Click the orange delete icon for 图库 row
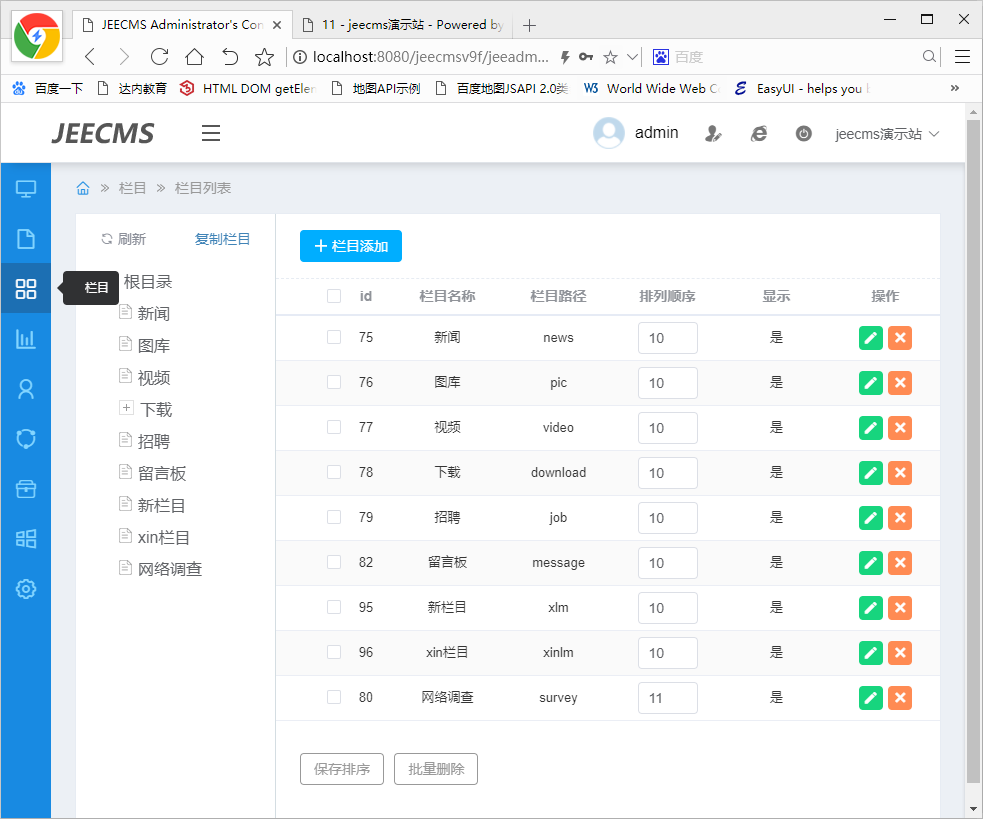Screen dimensions: 983x819 pyautogui.click(x=900, y=383)
